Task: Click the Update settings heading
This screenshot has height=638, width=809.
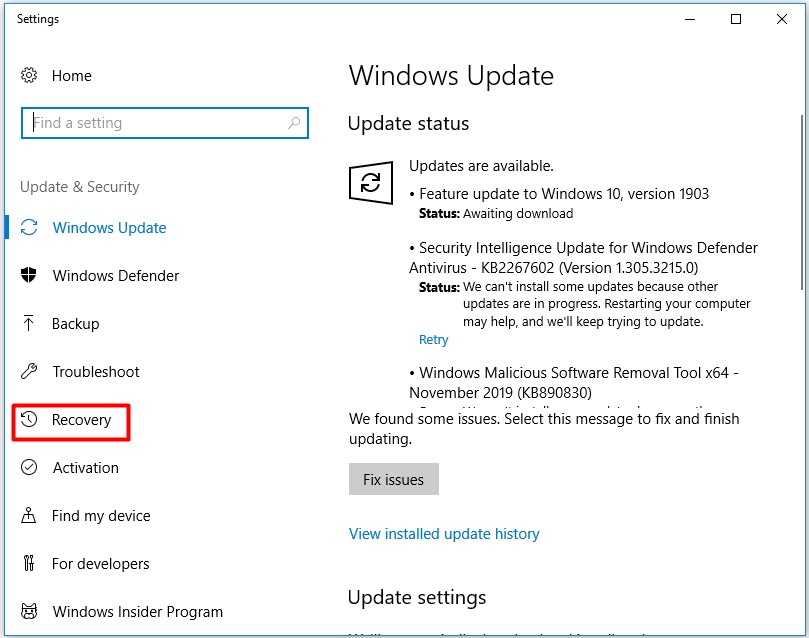Action: click(x=417, y=597)
